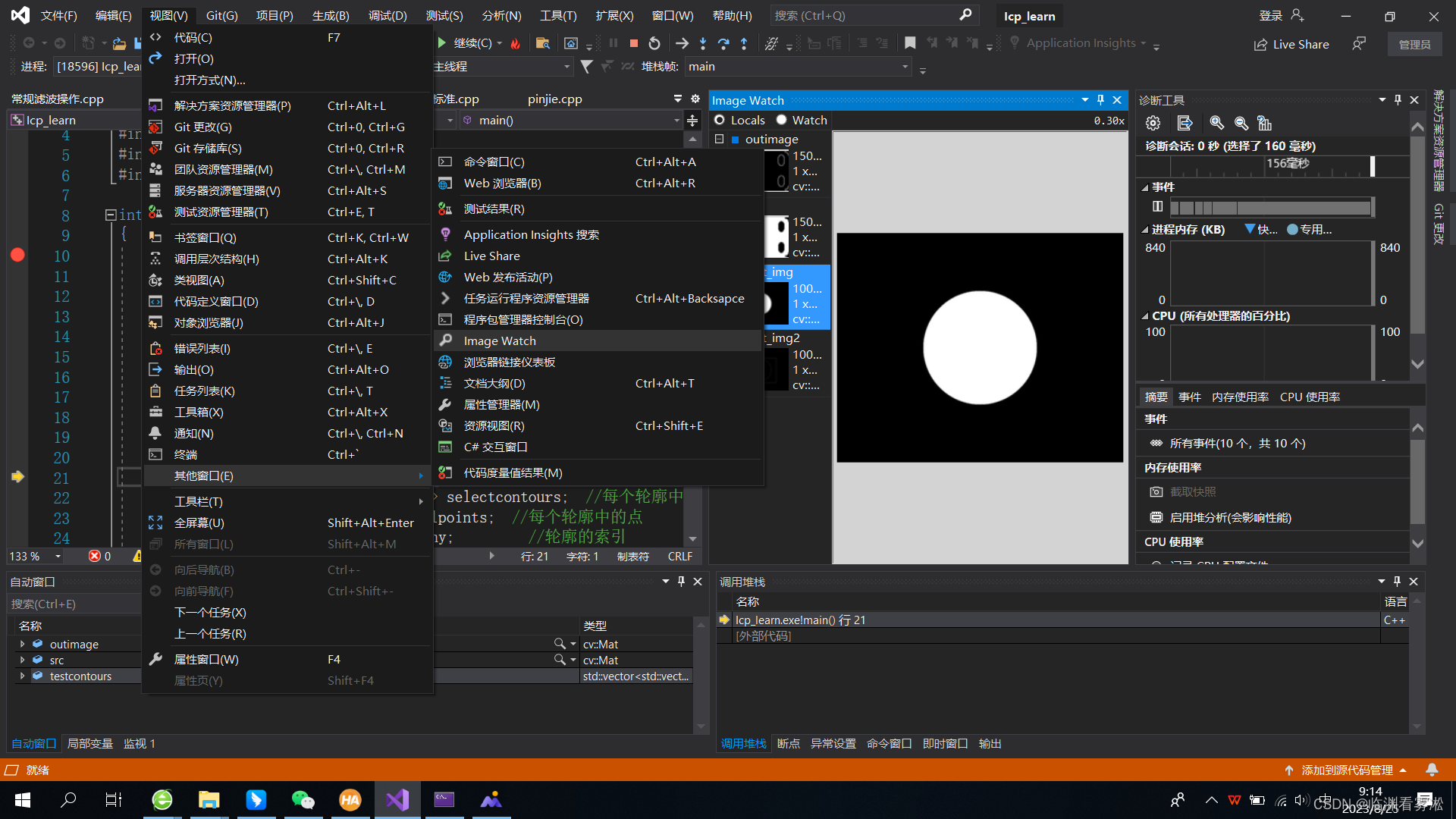Open Image Watch from the submenu
This screenshot has height=819, width=1456.
click(x=500, y=341)
